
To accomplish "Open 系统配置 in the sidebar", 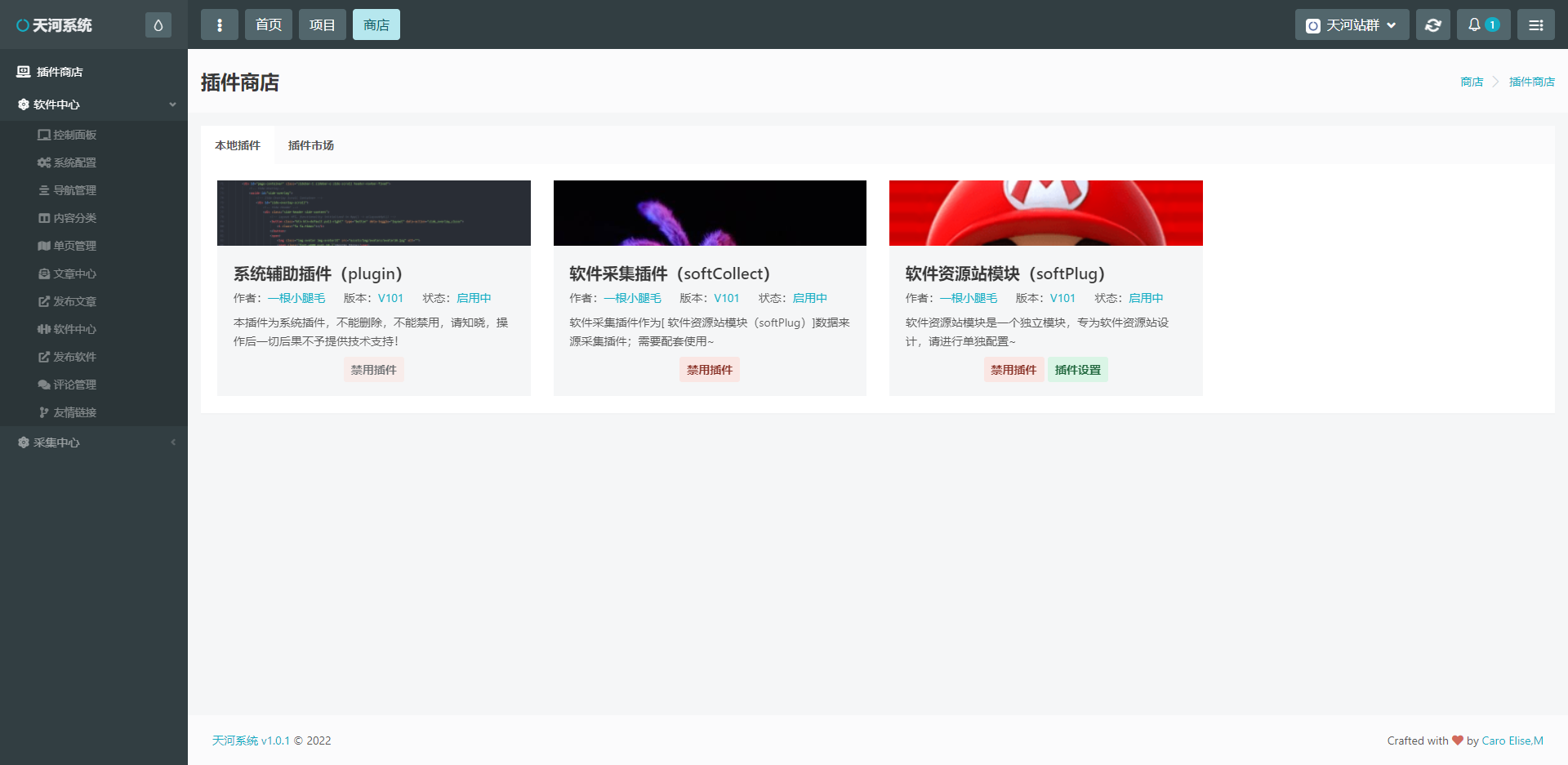I will 74,162.
